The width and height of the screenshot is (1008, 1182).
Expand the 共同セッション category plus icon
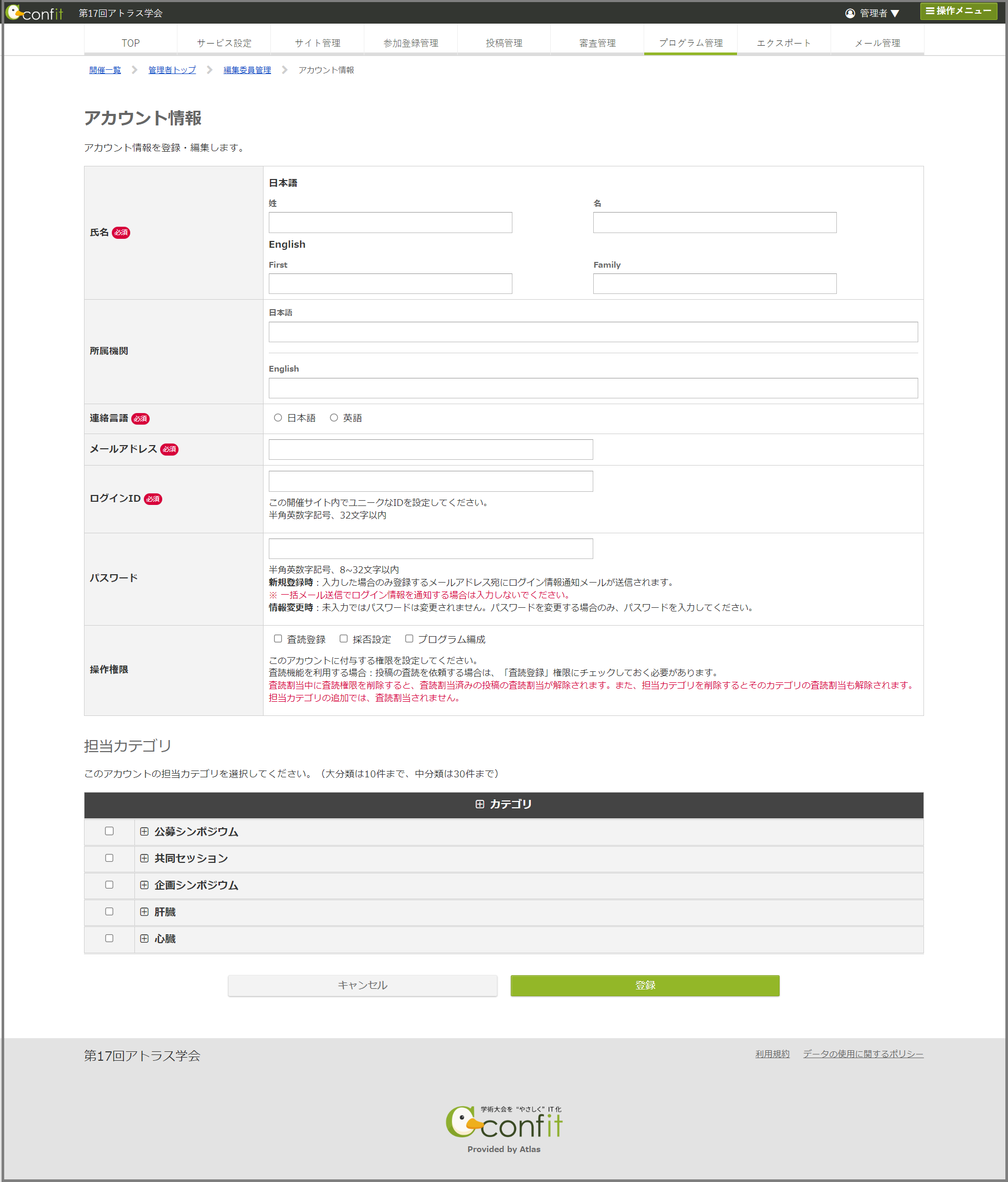pos(144,858)
